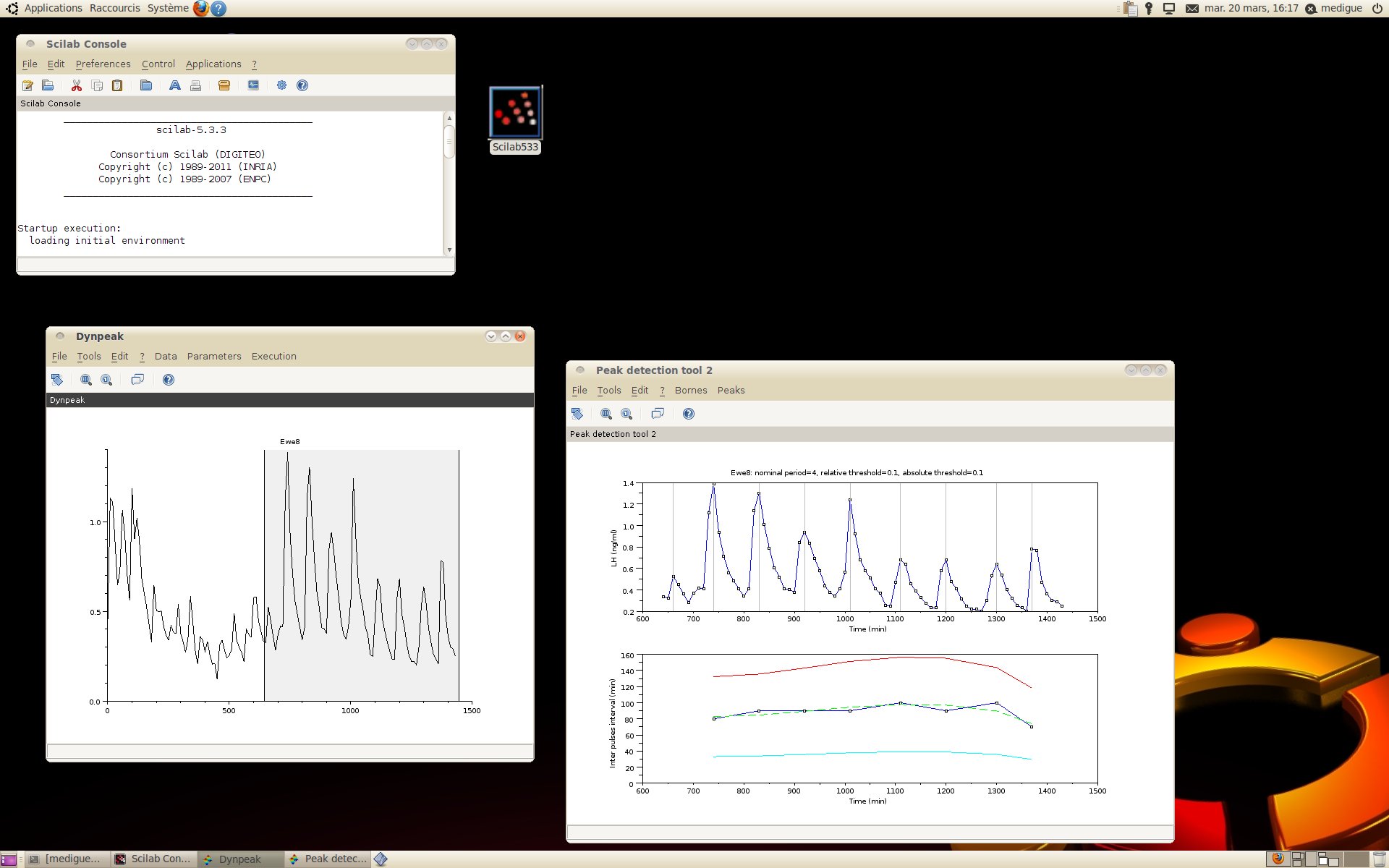The image size is (1389, 868).
Task: Click the Print icon in Scilab Console toolbar
Action: tap(195, 85)
